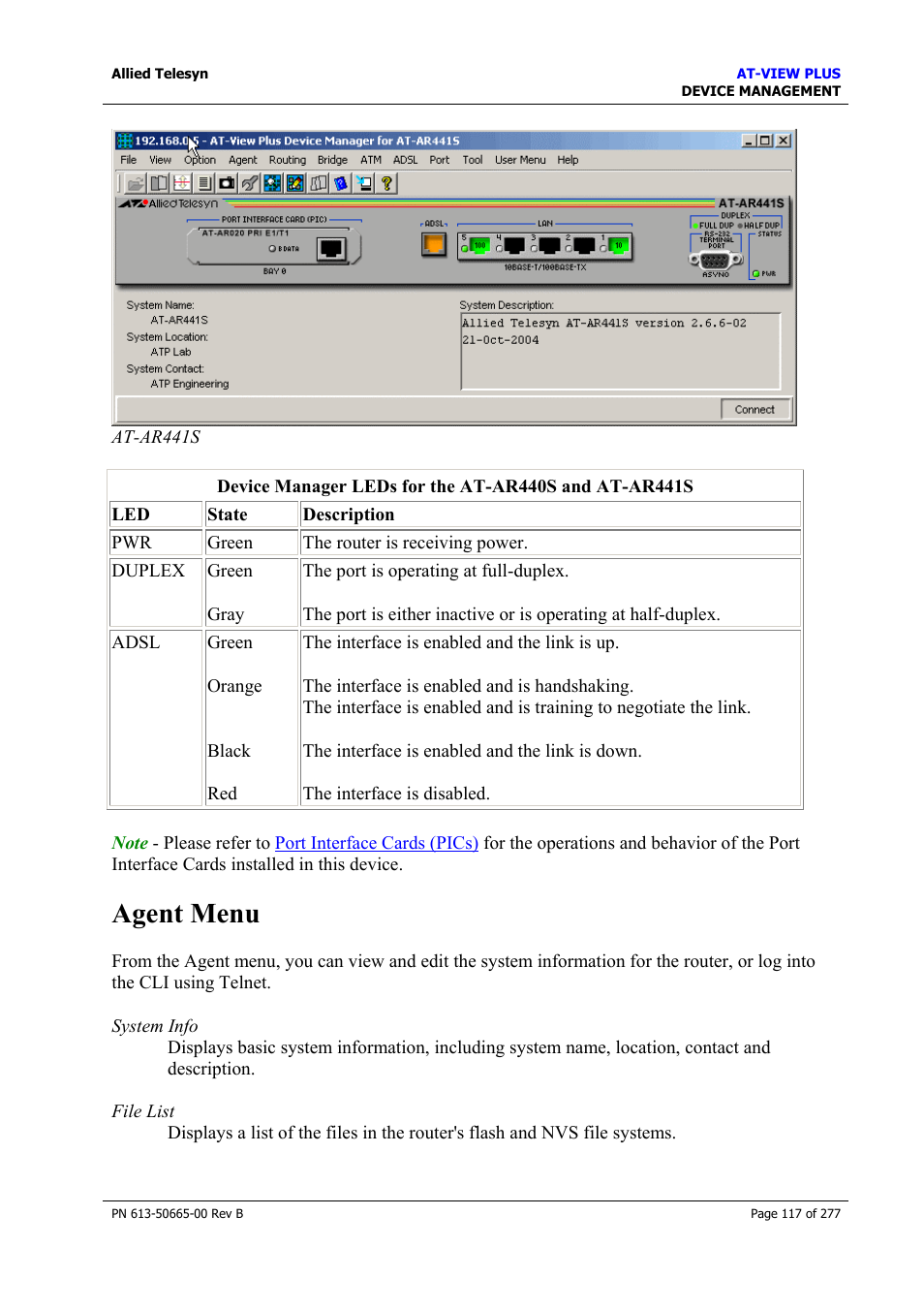Select LAN port 3 on the router

[549, 245]
